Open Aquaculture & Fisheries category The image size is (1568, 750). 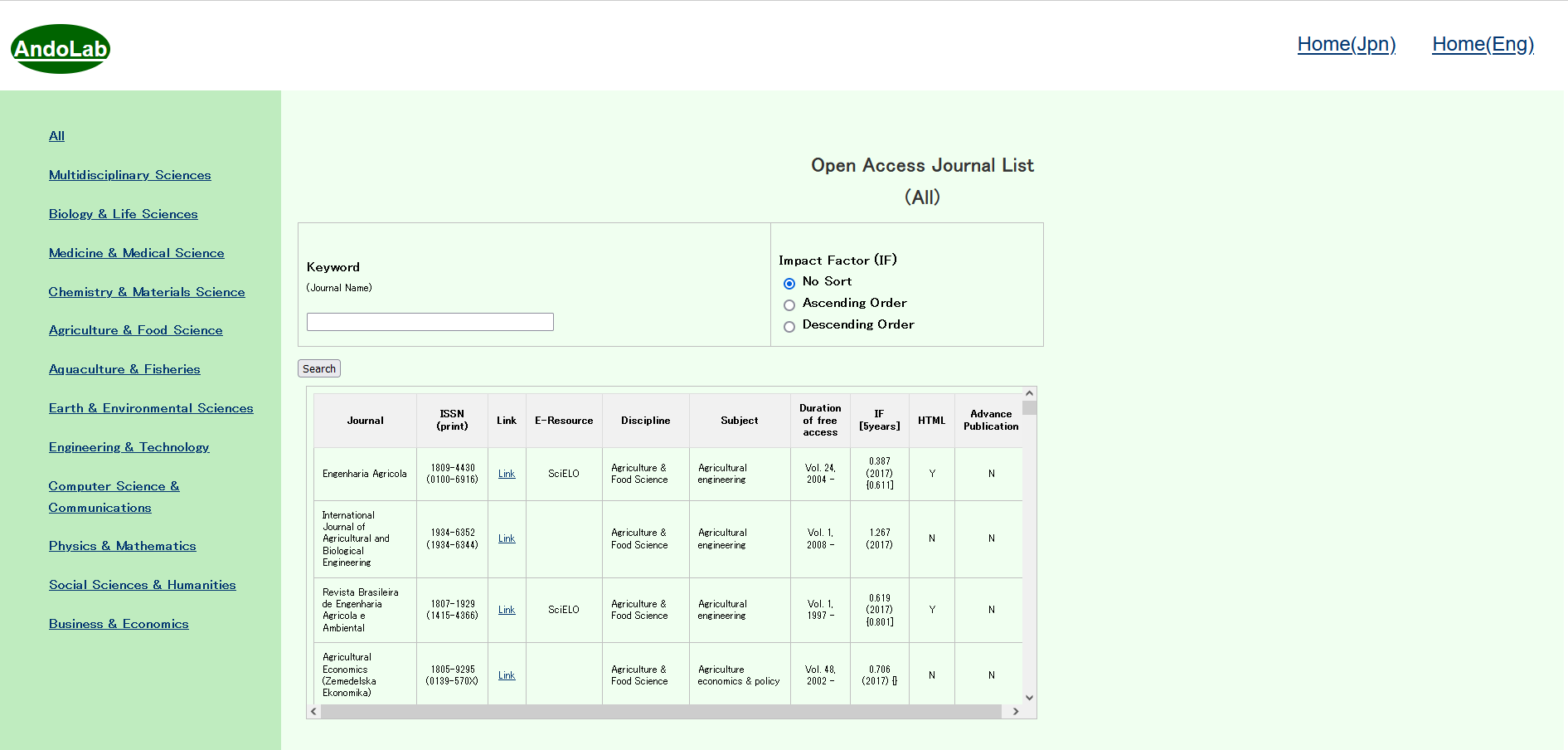124,369
